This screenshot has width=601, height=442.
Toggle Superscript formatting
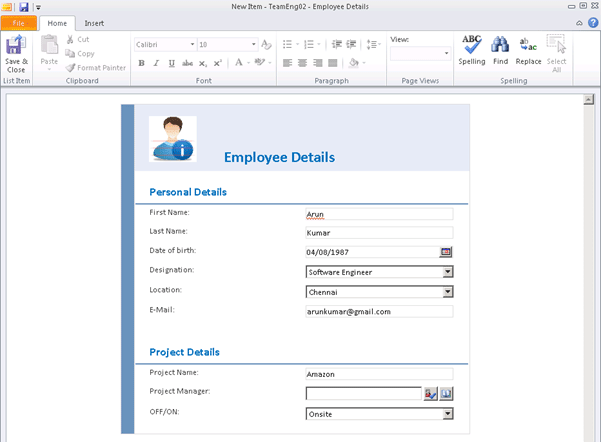[218, 63]
